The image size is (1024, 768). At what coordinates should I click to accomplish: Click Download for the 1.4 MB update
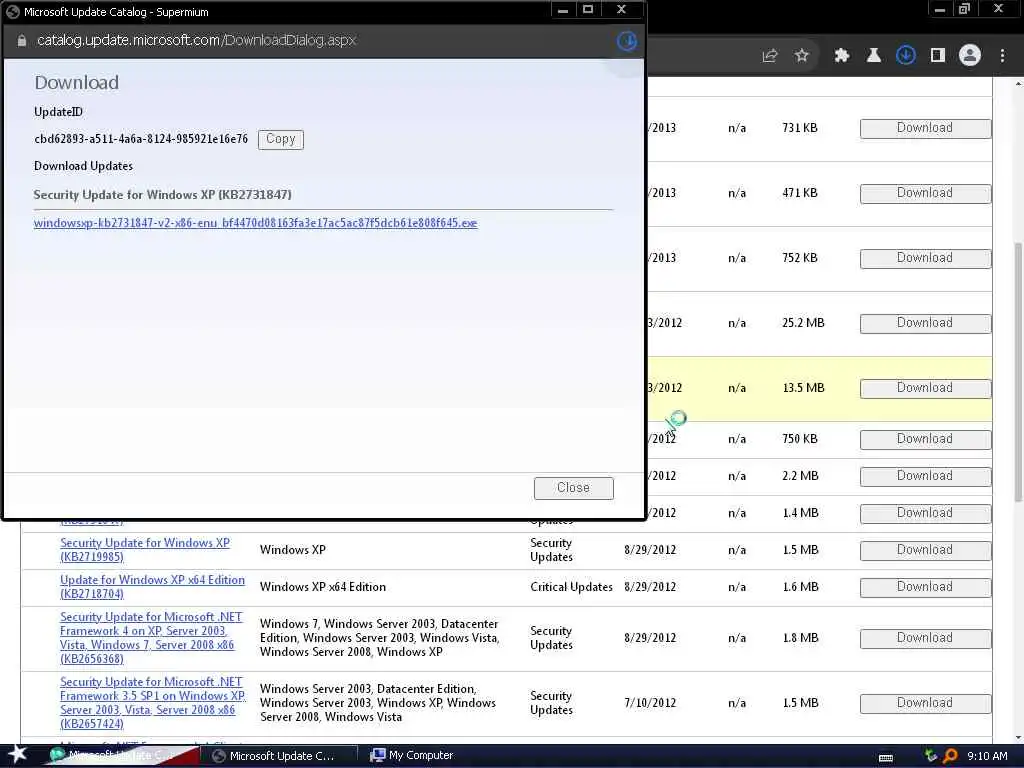coord(925,513)
